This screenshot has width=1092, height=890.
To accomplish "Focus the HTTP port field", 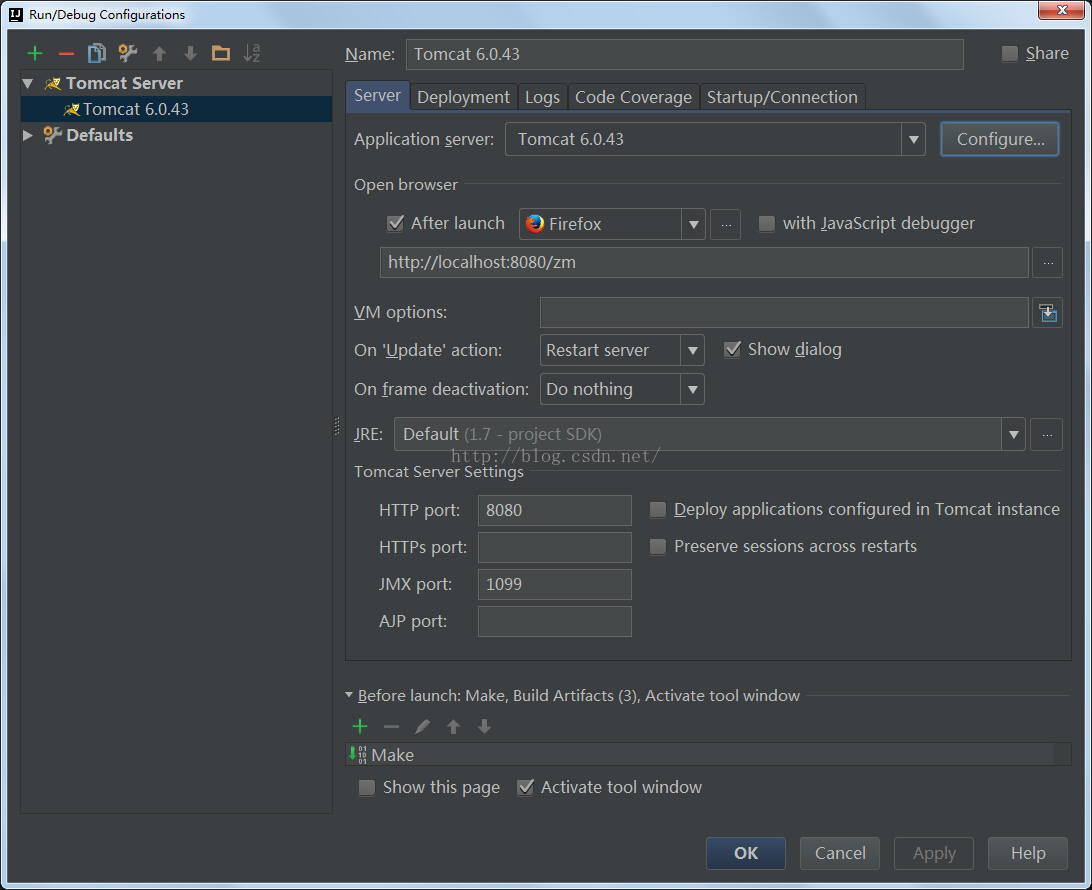I will 554,510.
